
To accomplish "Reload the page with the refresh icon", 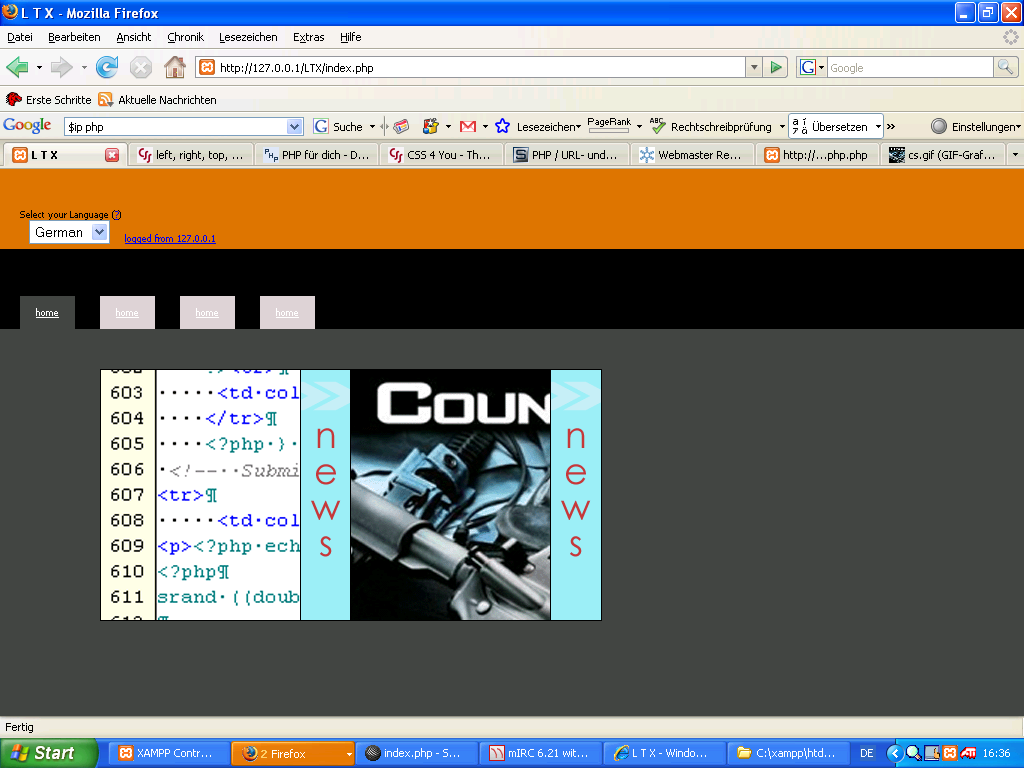I will pos(107,67).
